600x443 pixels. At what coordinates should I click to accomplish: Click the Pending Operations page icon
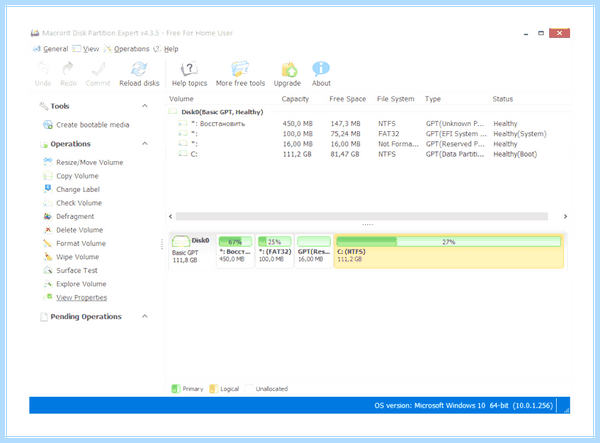click(x=44, y=317)
